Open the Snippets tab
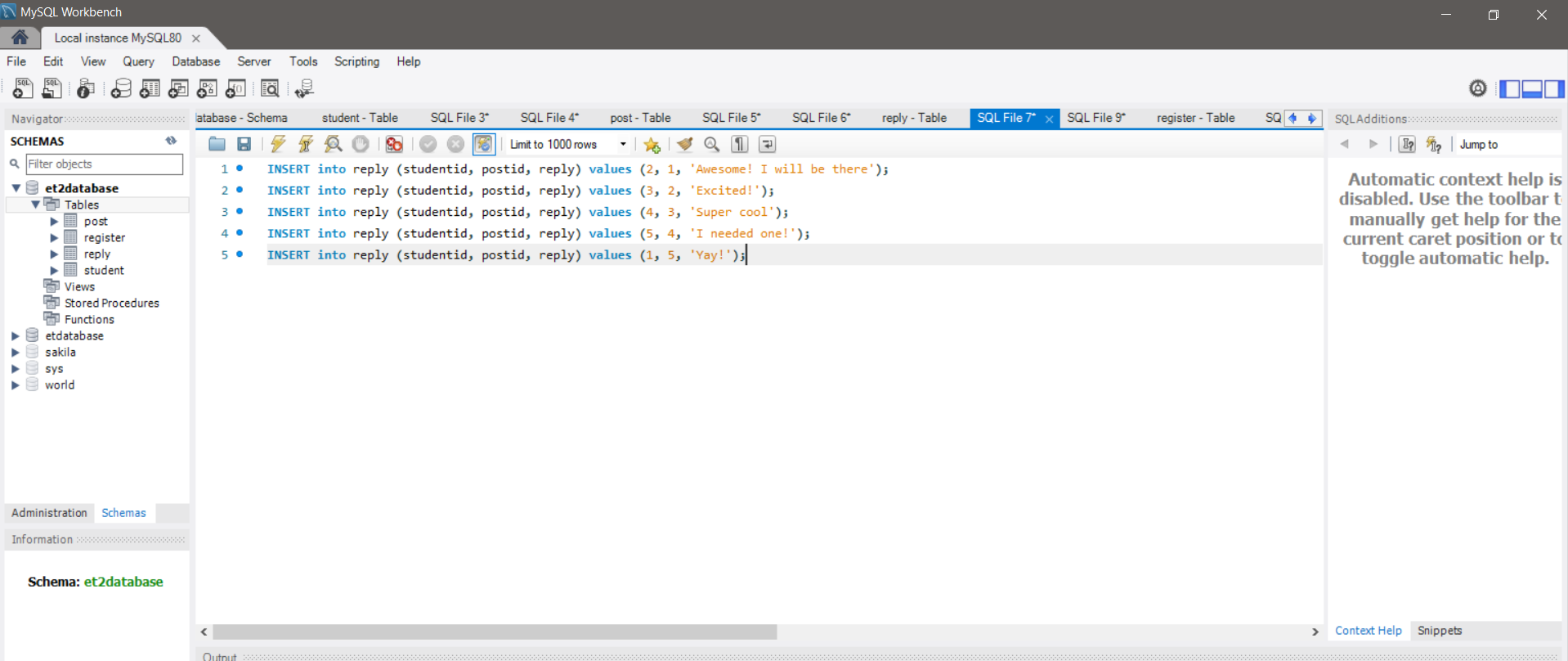Image resolution: width=1568 pixels, height=661 pixels. pyautogui.click(x=1440, y=631)
